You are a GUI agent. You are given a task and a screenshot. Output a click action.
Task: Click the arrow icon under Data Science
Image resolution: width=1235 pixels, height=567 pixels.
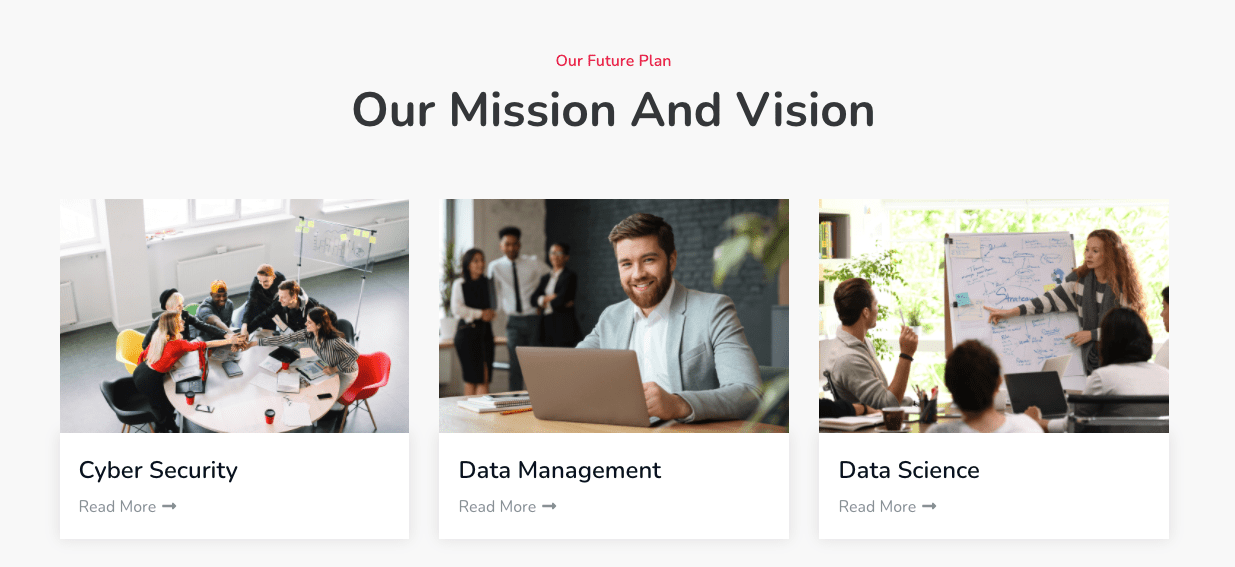coord(929,506)
